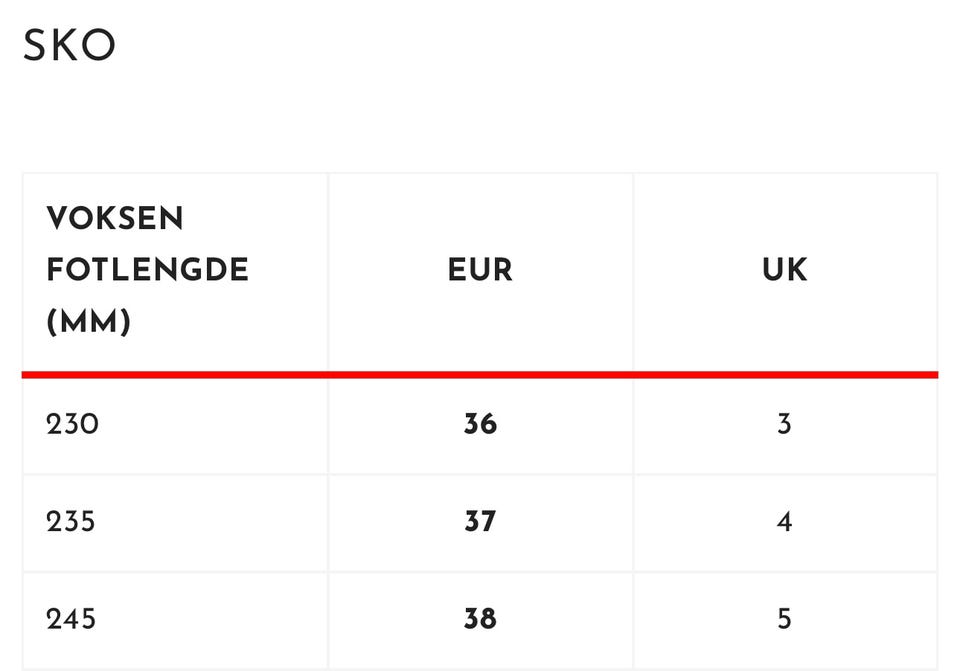960x671 pixels.
Task: Click the (MM) unit label
Action: (x=89, y=322)
